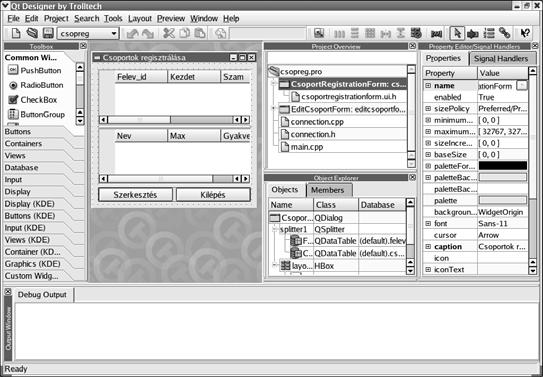Viewport: 543px width, 377px height.
Task: Open the Layout menu
Action: [x=140, y=19]
